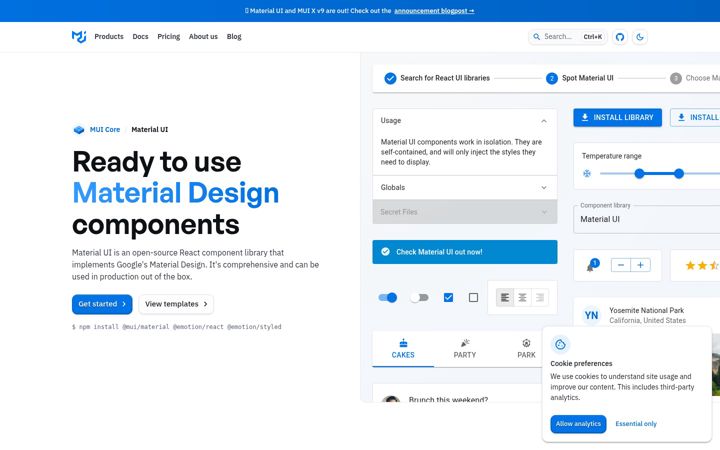Image resolution: width=720 pixels, height=450 pixels.
Task: Click the MUI Core cube icon
Action: coord(79,130)
